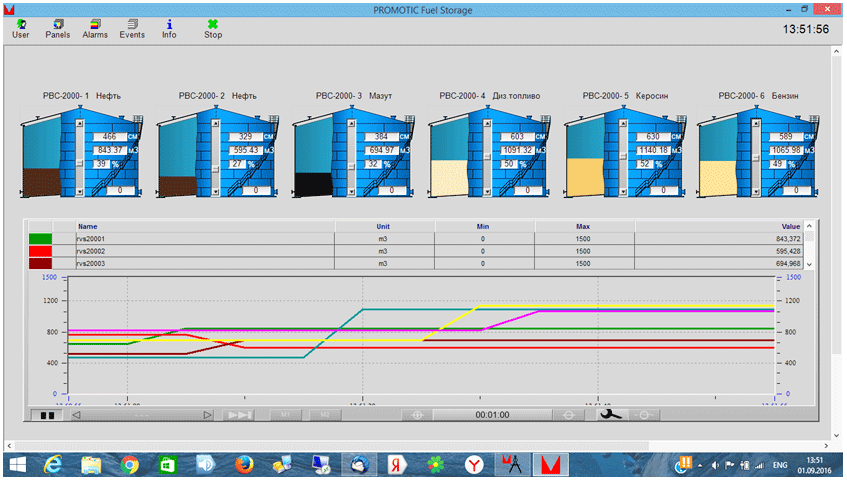The width and height of the screenshot is (847, 480).
Task: Click the Info toolbar icon
Action: (169, 27)
